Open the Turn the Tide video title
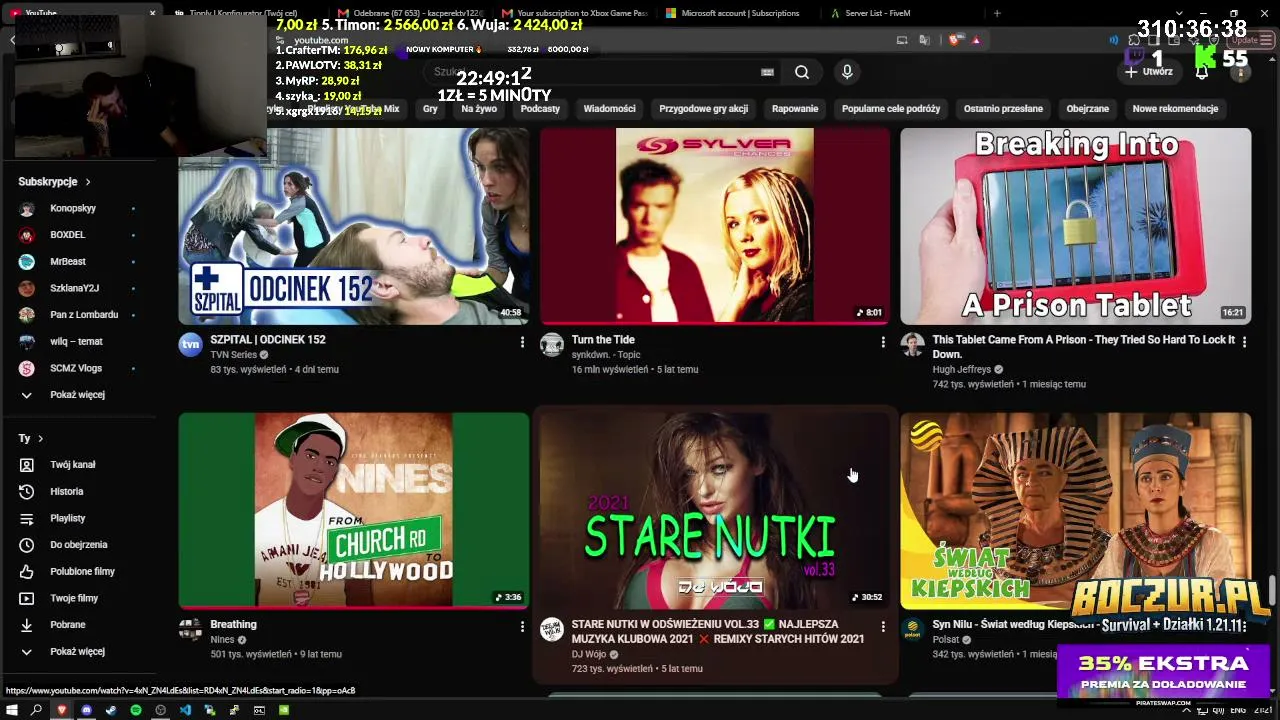 tap(603, 340)
